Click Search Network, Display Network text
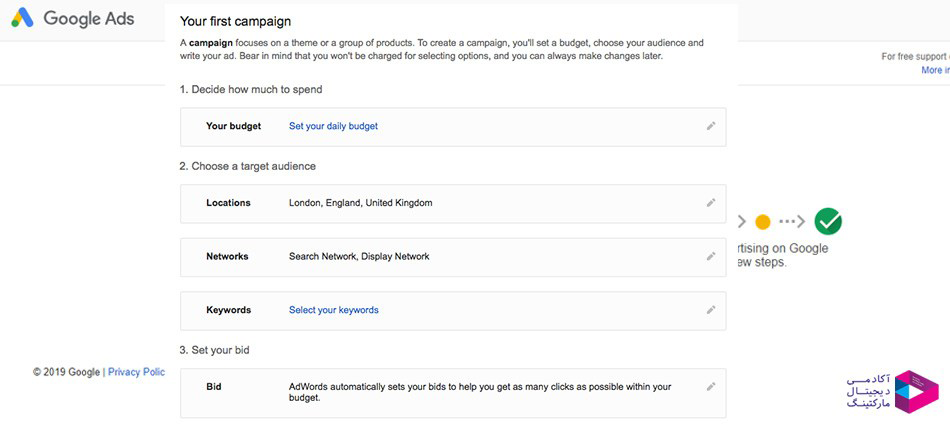 click(359, 256)
